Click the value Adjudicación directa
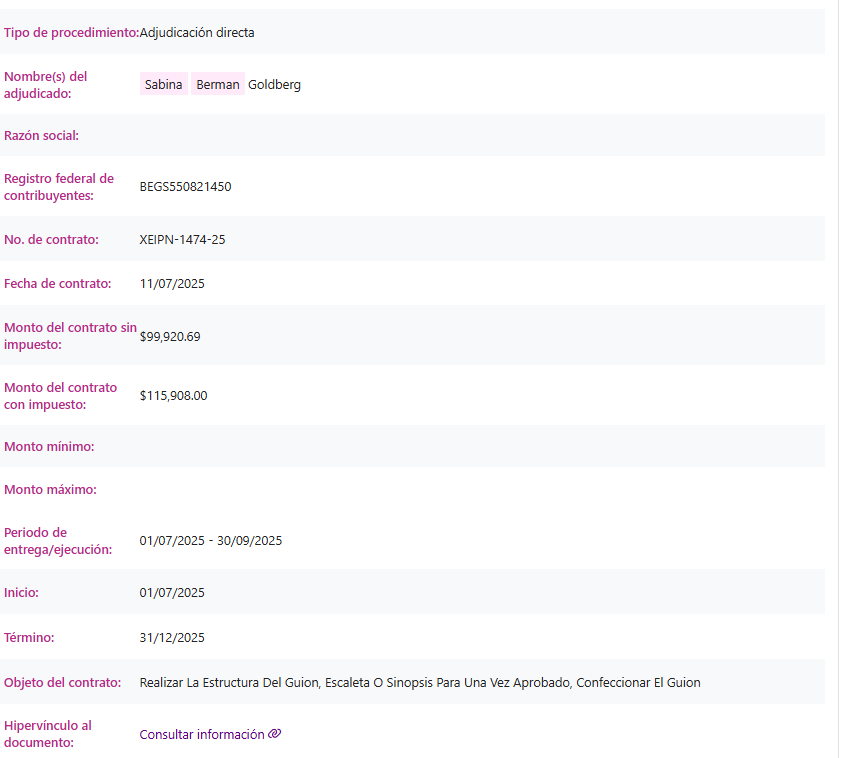The image size is (841, 758). coord(197,33)
